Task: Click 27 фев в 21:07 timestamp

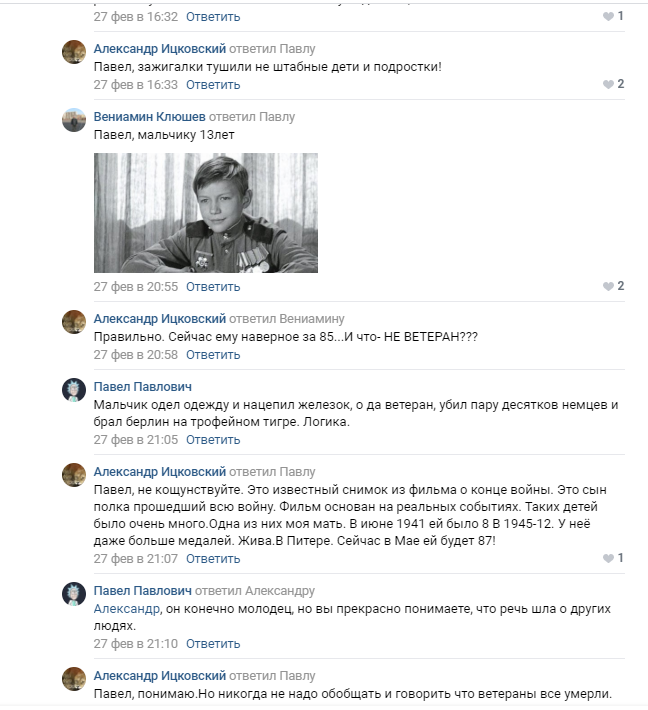Action: 135,559
